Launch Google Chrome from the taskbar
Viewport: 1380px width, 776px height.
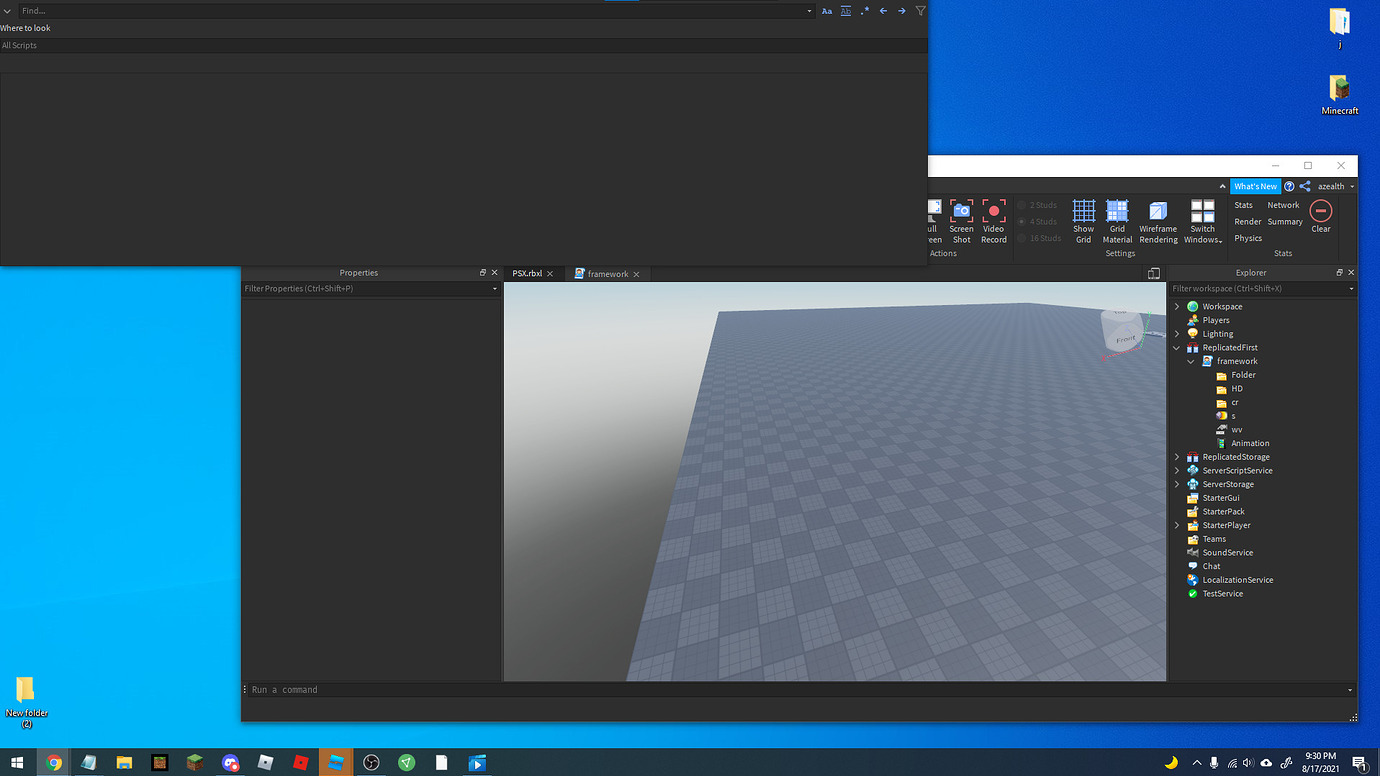pyautogui.click(x=53, y=762)
